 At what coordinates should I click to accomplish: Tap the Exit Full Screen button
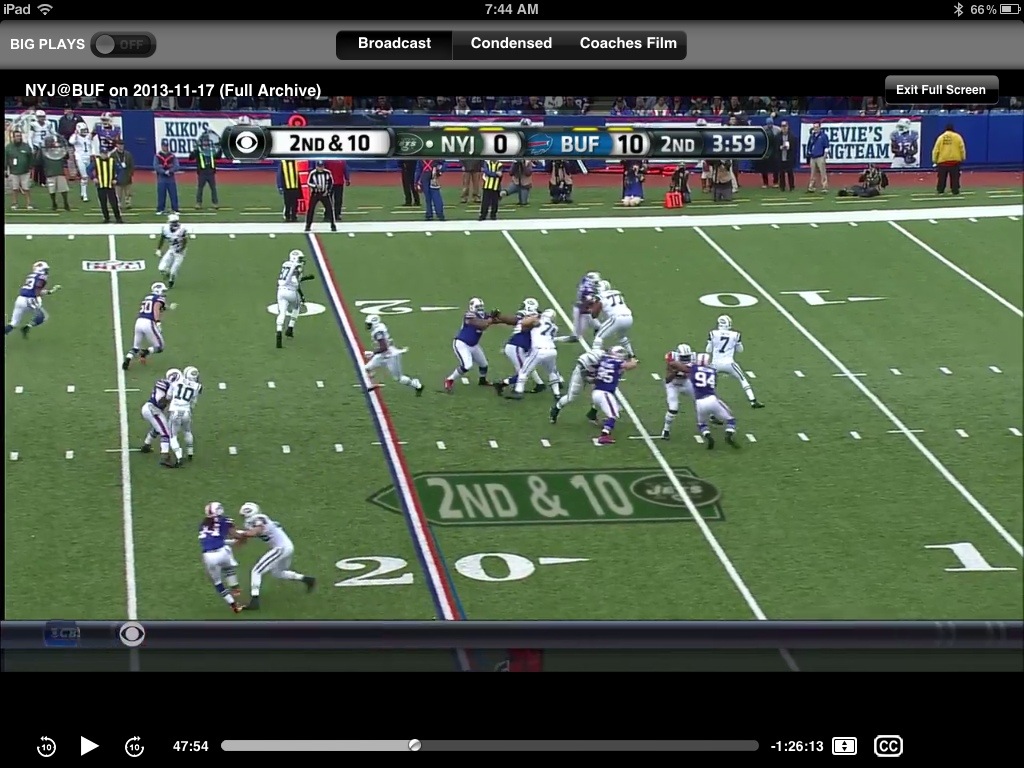tap(940, 90)
